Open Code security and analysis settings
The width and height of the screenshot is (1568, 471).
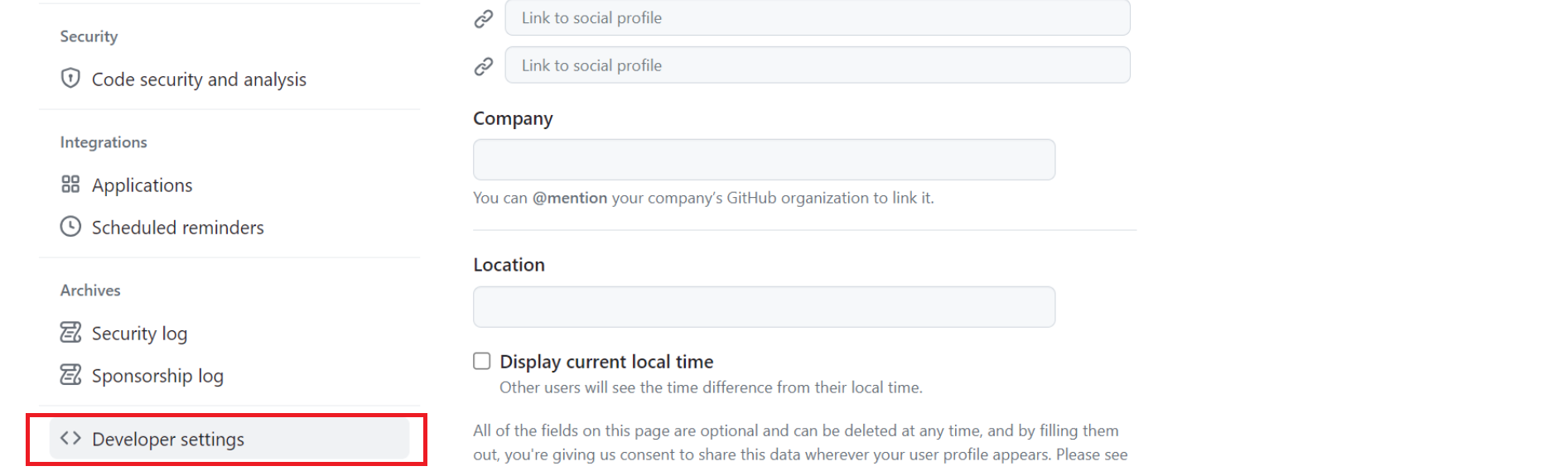click(x=199, y=79)
